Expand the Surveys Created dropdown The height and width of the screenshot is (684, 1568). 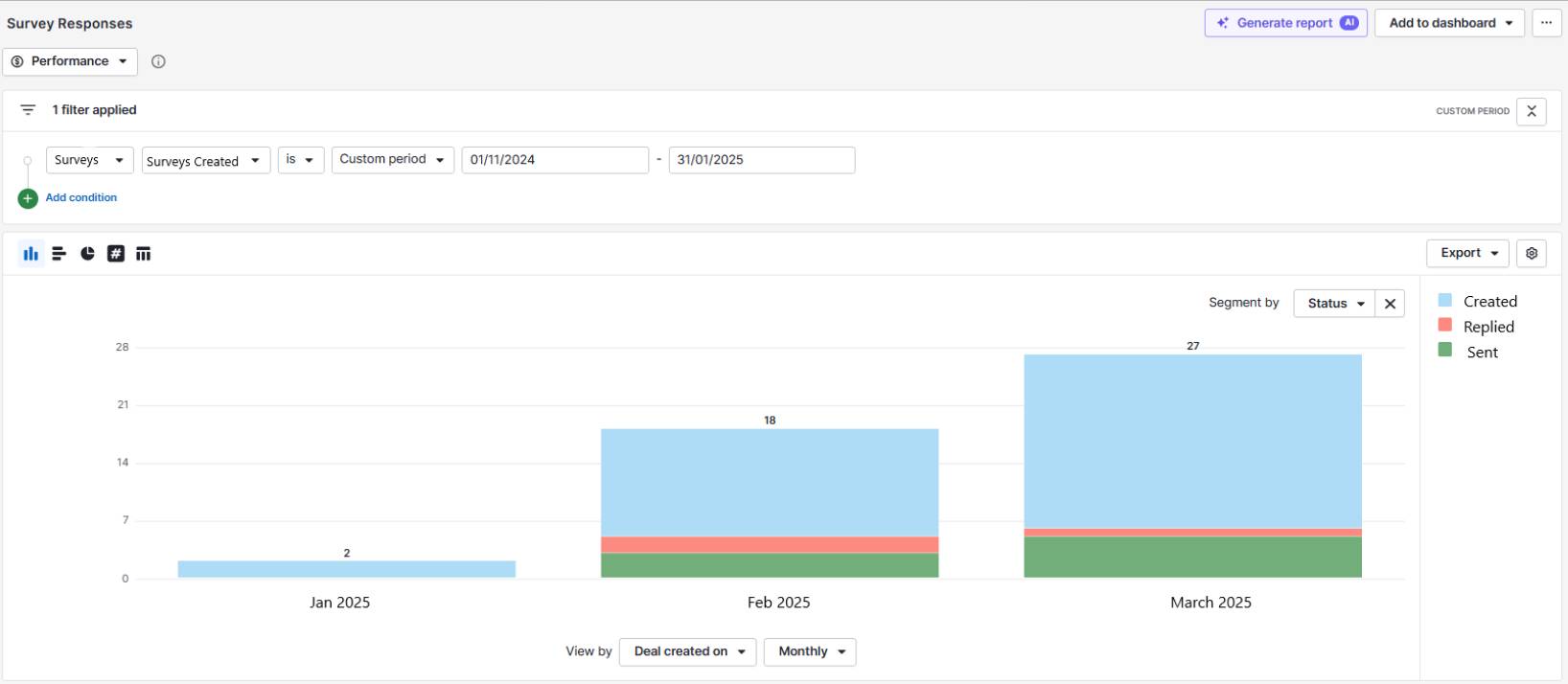tap(205, 161)
